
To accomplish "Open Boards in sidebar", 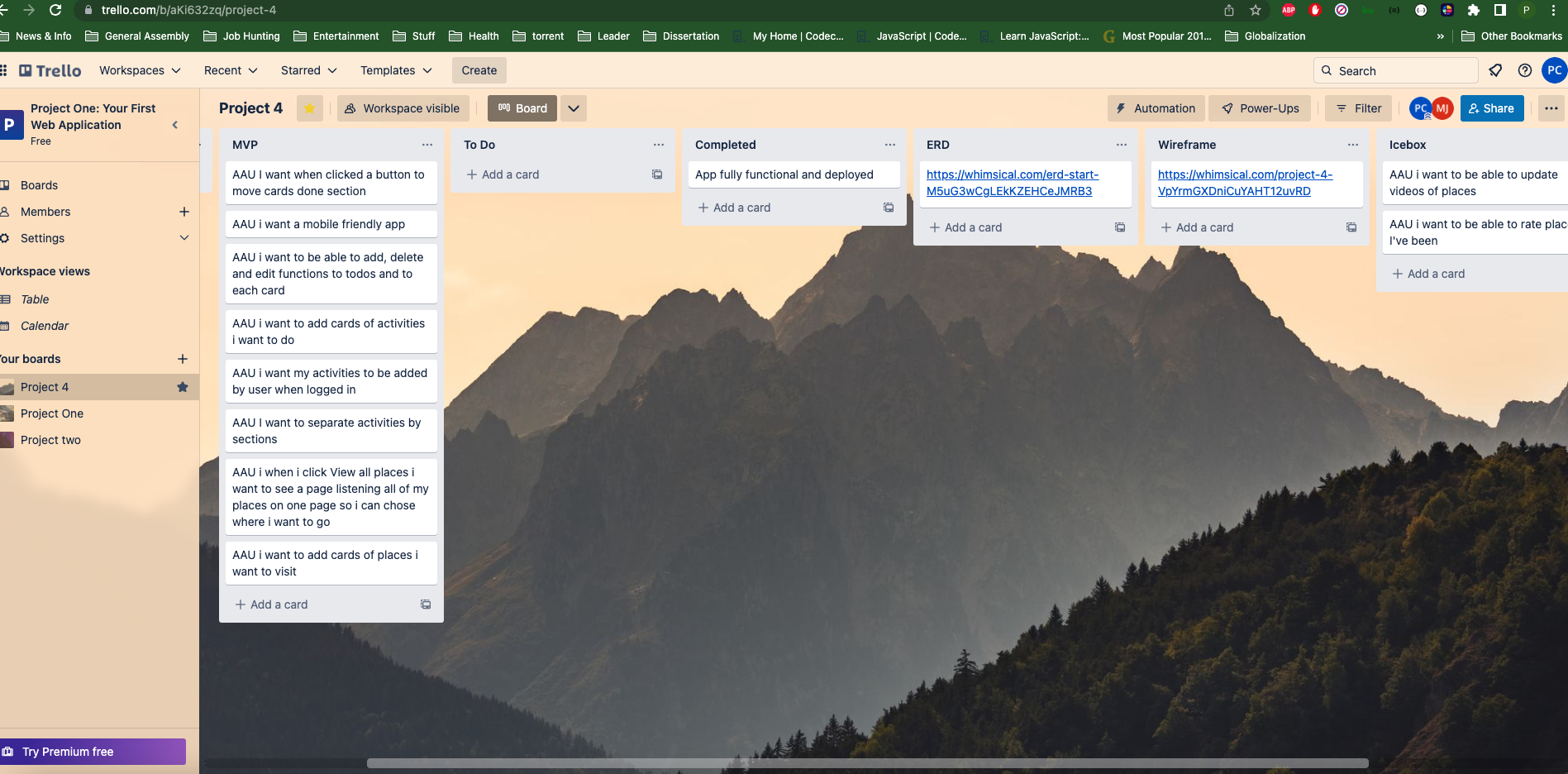I will pos(39,185).
